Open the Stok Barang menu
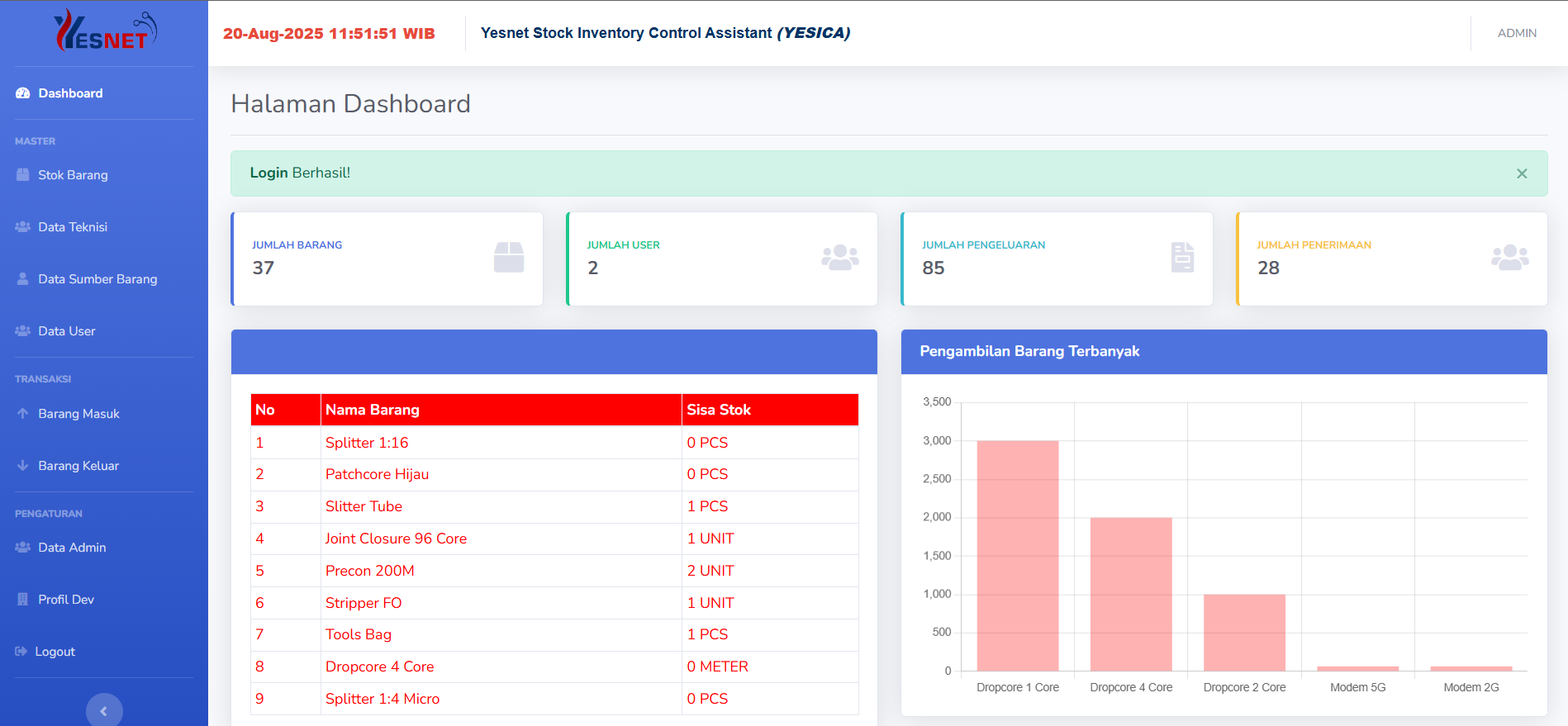This screenshot has height=726, width=1568. (73, 175)
